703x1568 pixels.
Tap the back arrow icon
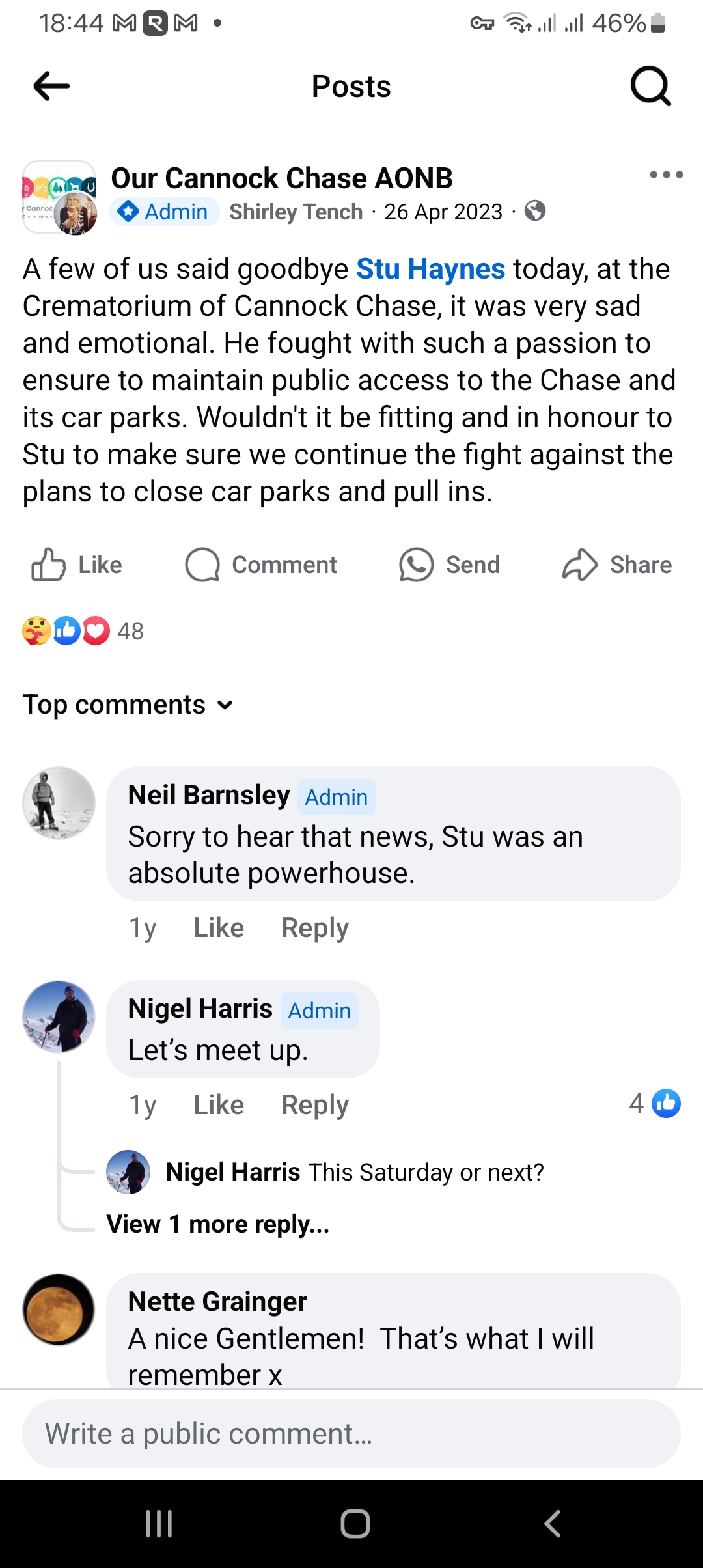(51, 86)
